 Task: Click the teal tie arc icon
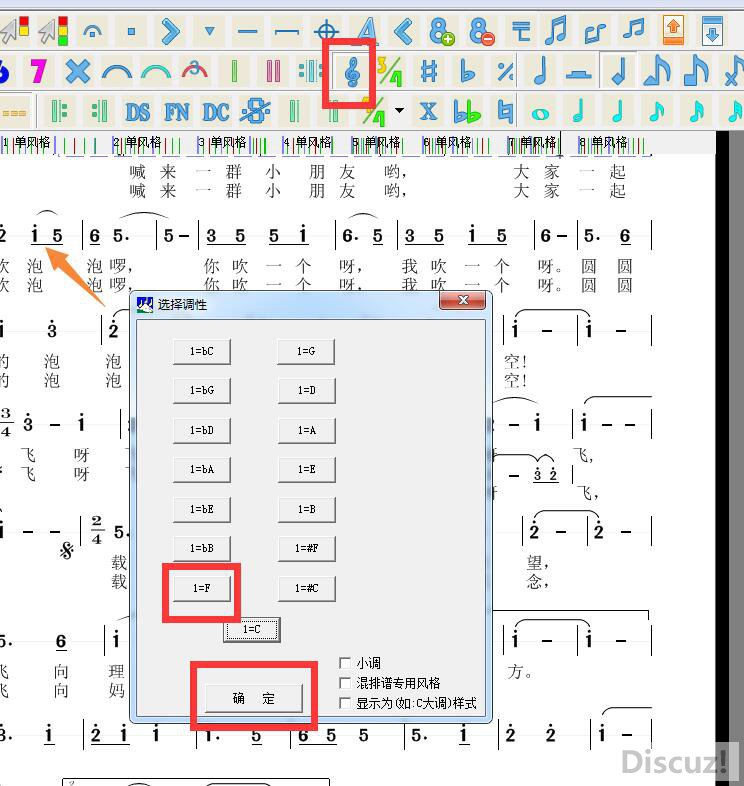coord(156,71)
